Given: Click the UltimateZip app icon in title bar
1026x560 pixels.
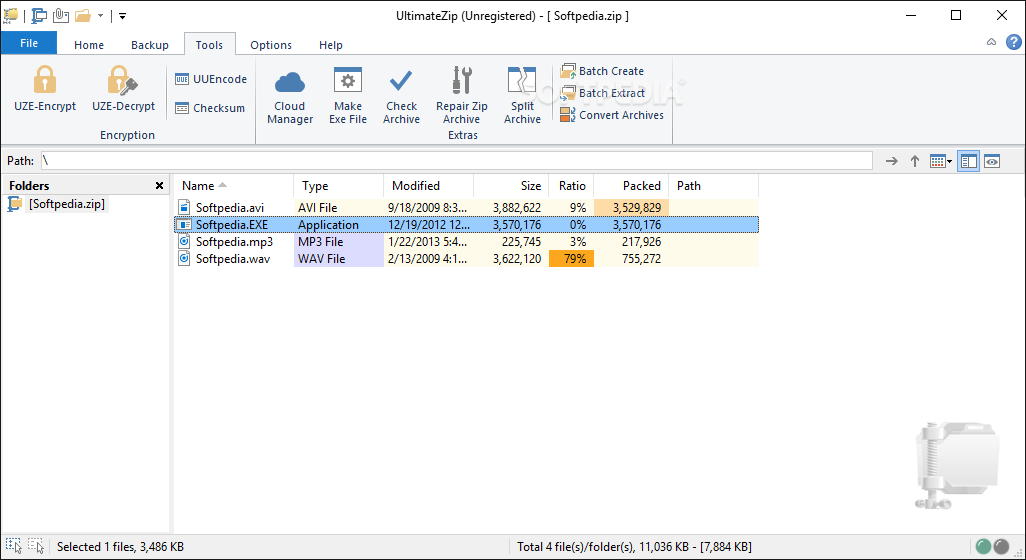Looking at the screenshot, I should click(x=10, y=16).
